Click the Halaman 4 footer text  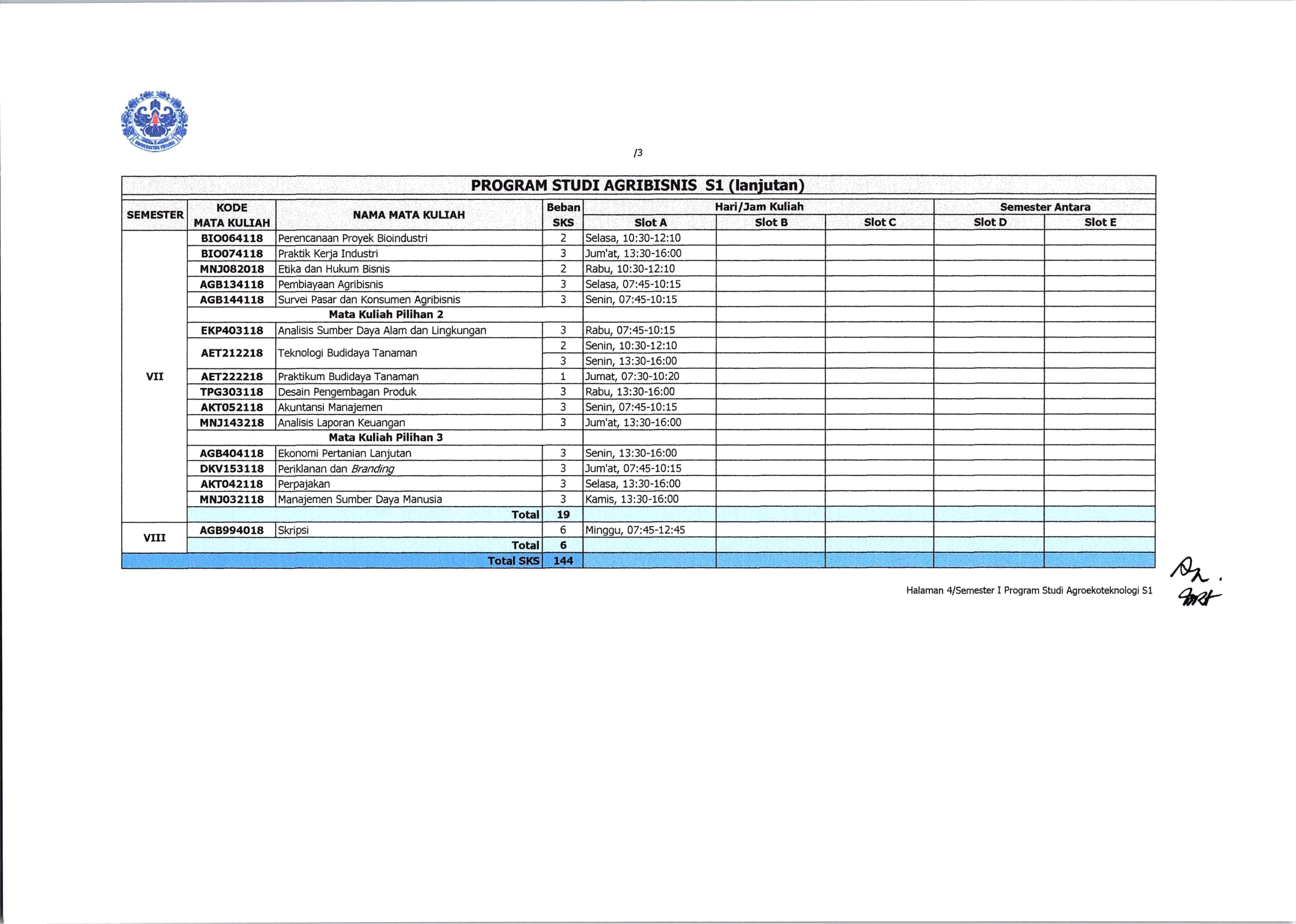(x=1029, y=590)
